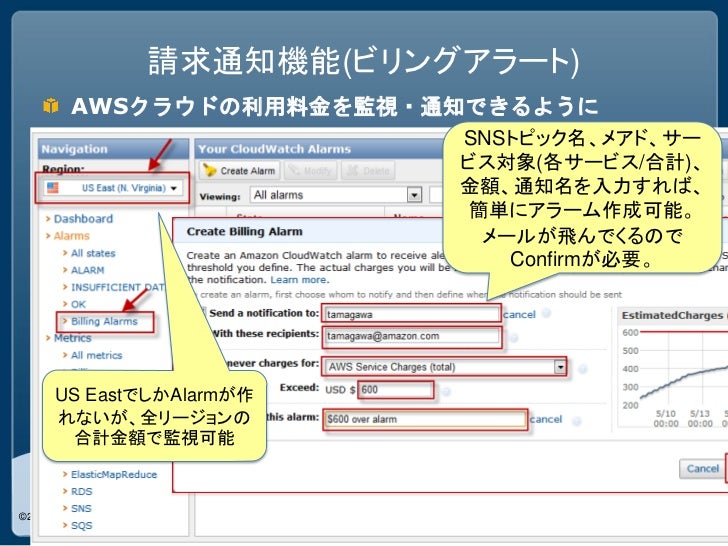Image resolution: width=728 pixels, height=546 pixels.
Task: Click the US flag icon in Region selector
Action: [x=53, y=188]
